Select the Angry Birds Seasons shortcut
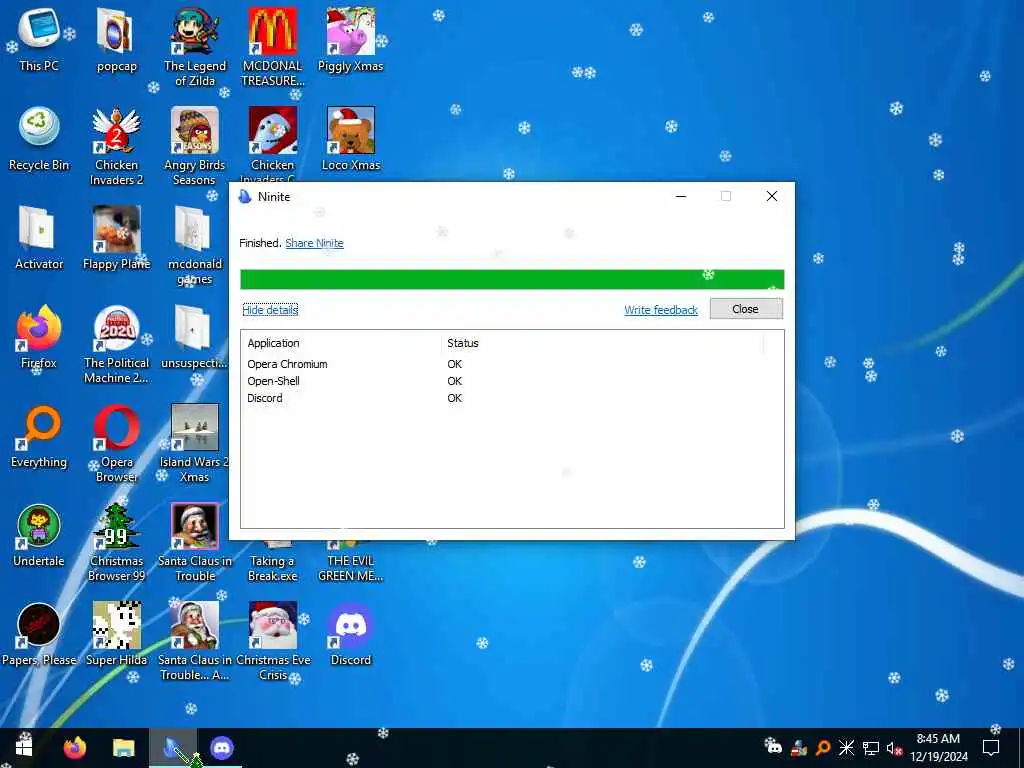 click(x=195, y=147)
